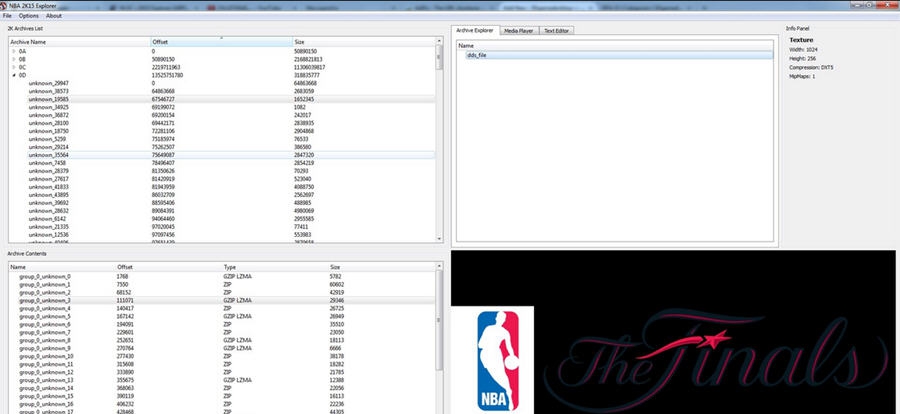Select group_0_unknown_7 in Archive Contents
Screen dimensions: 900x414
pyautogui.click(x=45, y=332)
